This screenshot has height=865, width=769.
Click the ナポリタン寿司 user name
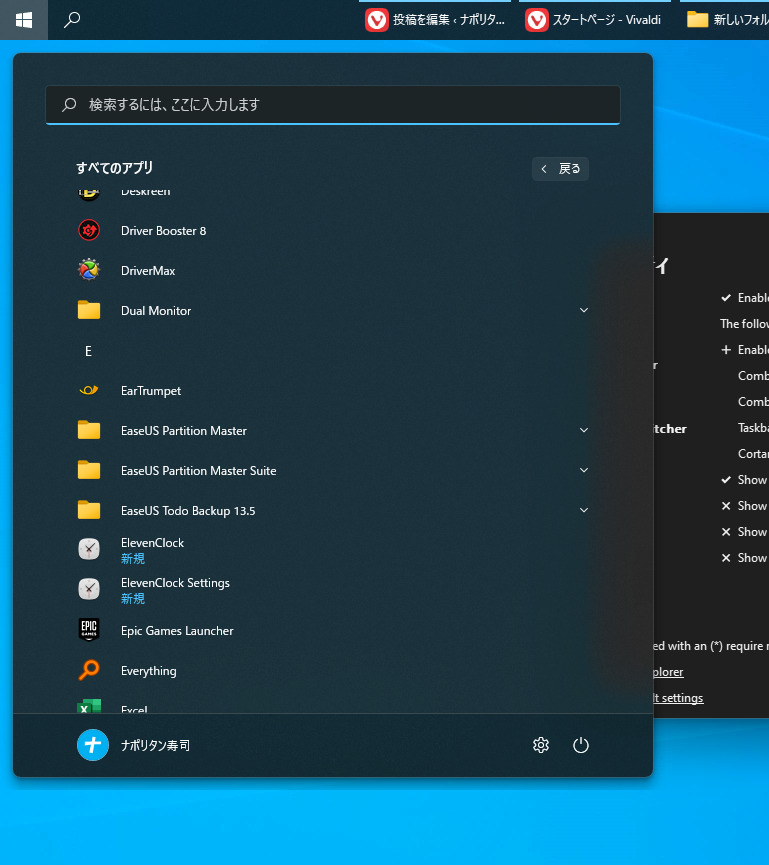(x=155, y=745)
